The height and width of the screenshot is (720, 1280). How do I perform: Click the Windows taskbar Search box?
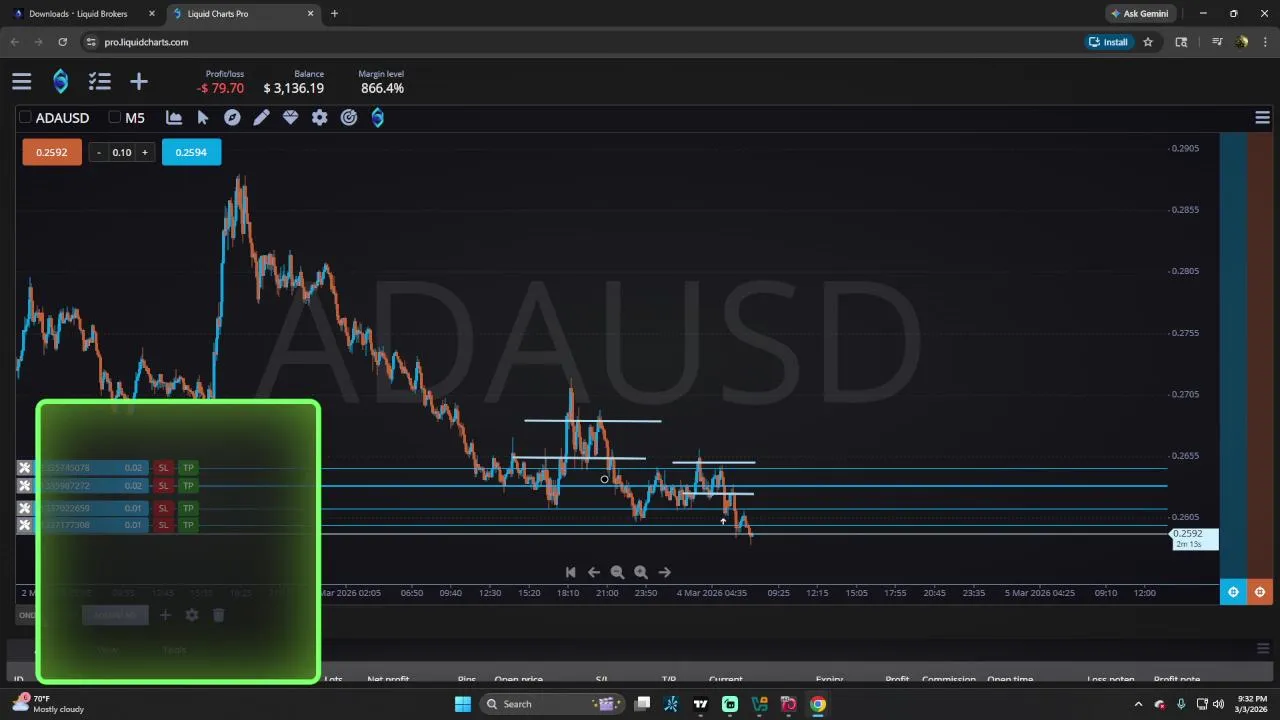(x=551, y=704)
